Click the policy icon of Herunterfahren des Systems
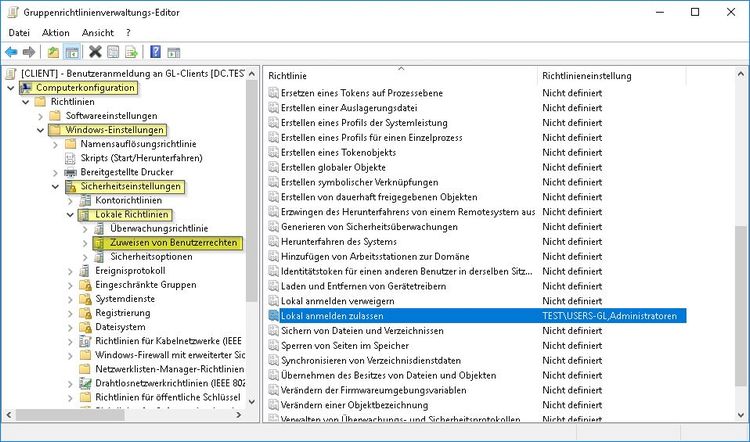The image size is (750, 442). [x=273, y=242]
